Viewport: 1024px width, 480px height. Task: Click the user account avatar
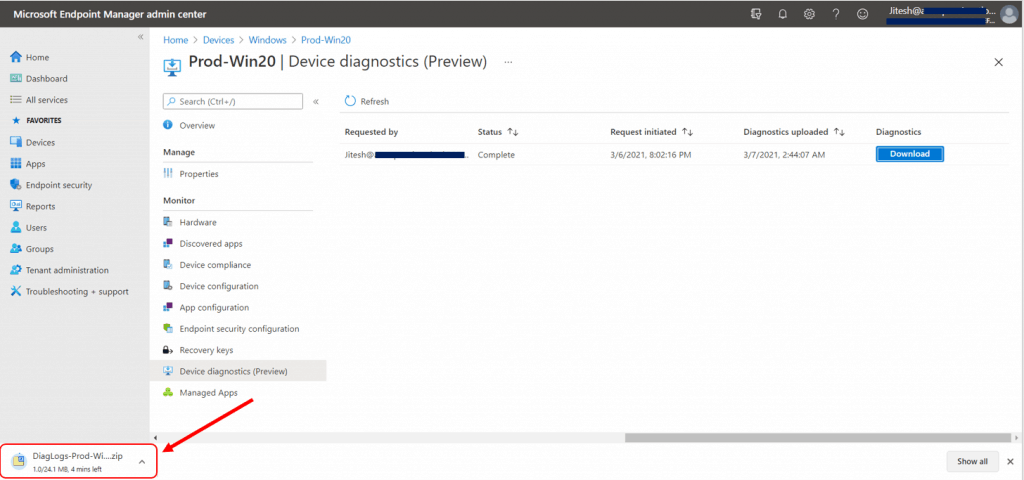pyautogui.click(x=1008, y=14)
